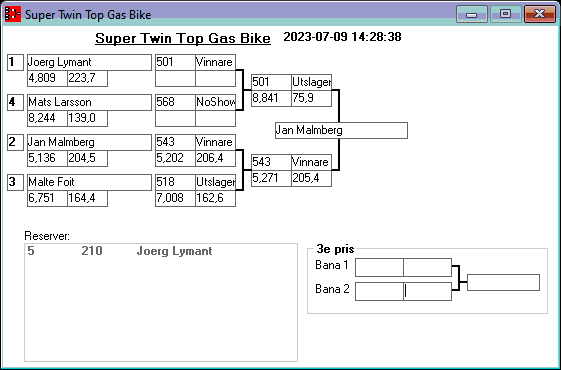The width and height of the screenshot is (561, 370).
Task: Select the 7,008 round time cell
Action: point(175,198)
